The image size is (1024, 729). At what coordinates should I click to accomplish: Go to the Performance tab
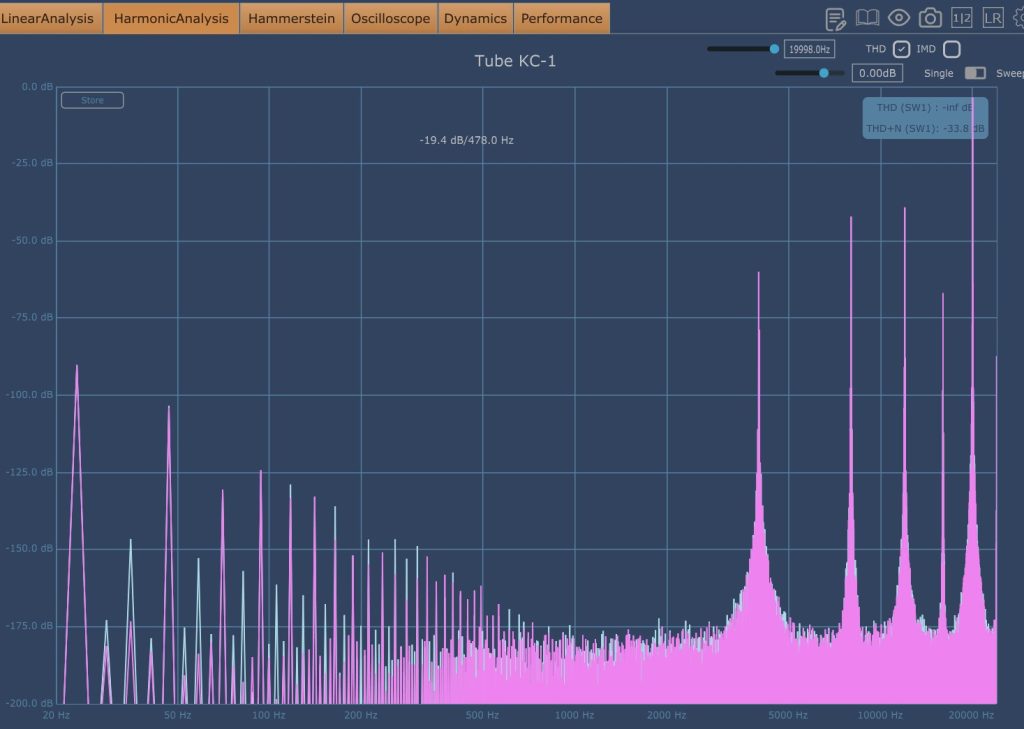(561, 18)
